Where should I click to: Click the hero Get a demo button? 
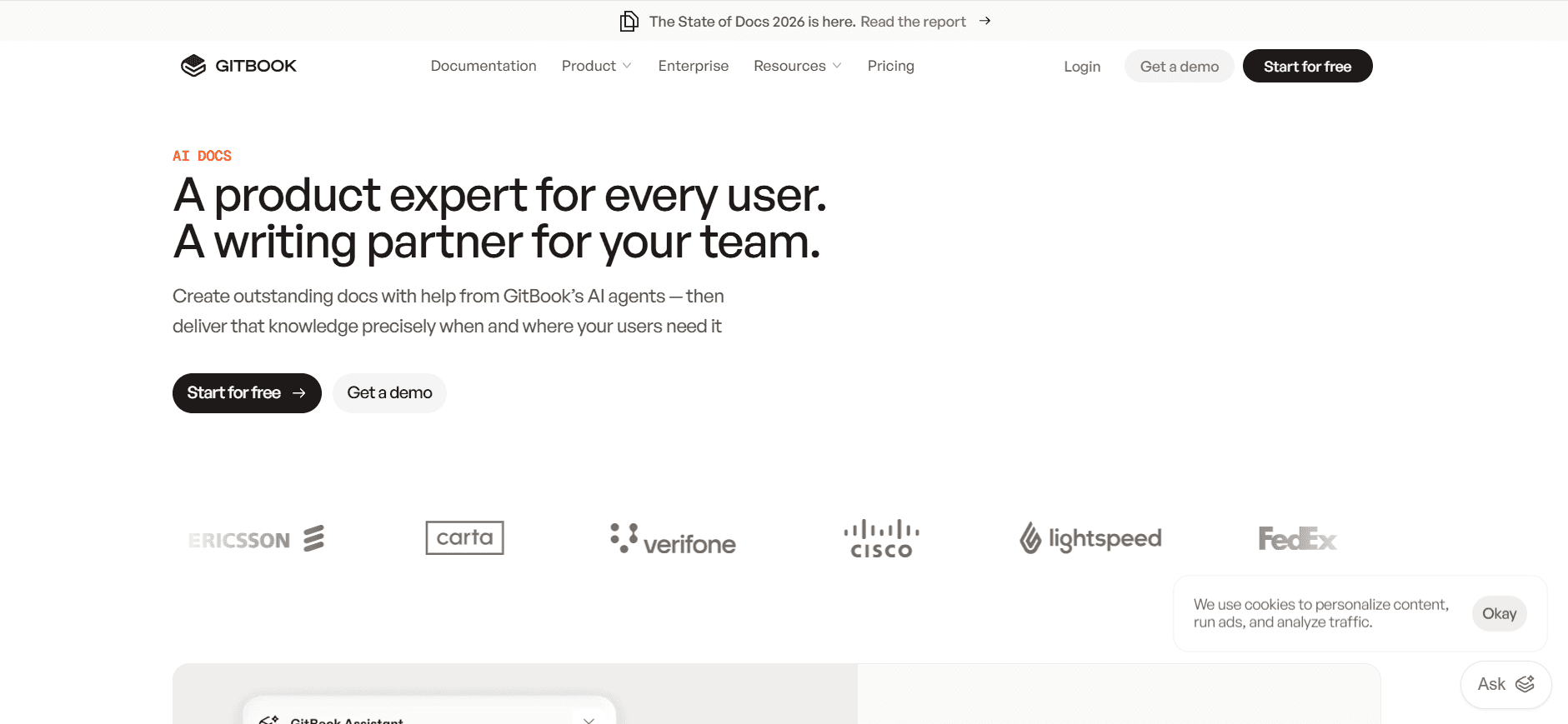pyautogui.click(x=389, y=393)
